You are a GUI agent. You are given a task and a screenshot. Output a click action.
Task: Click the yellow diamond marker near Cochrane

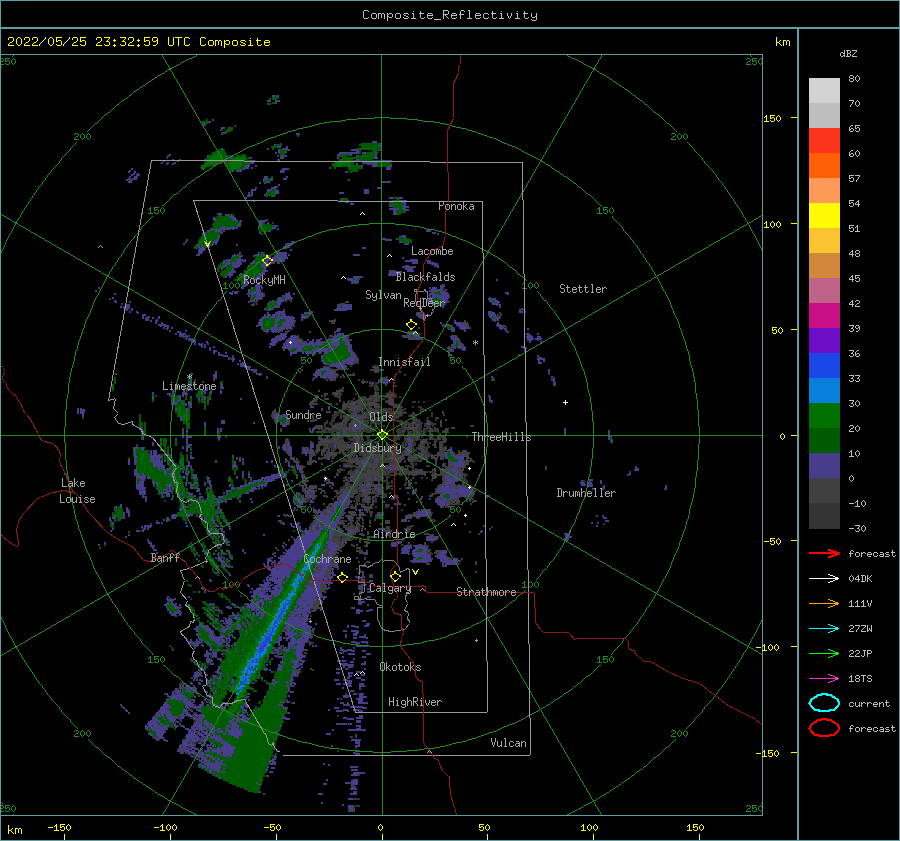342,578
